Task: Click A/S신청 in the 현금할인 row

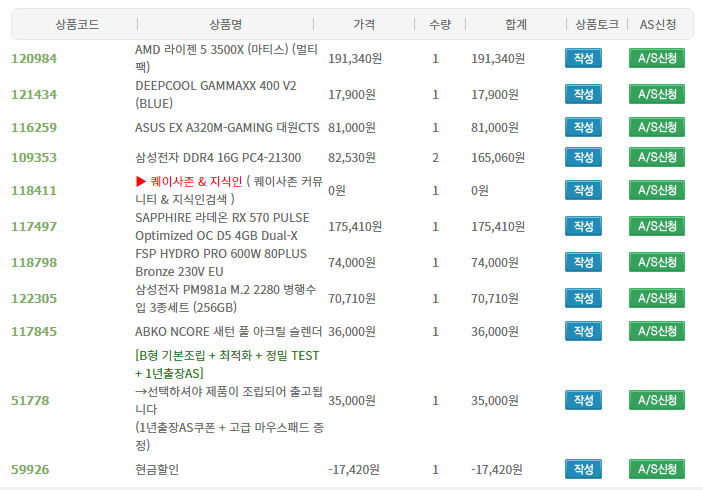Action: [657, 469]
